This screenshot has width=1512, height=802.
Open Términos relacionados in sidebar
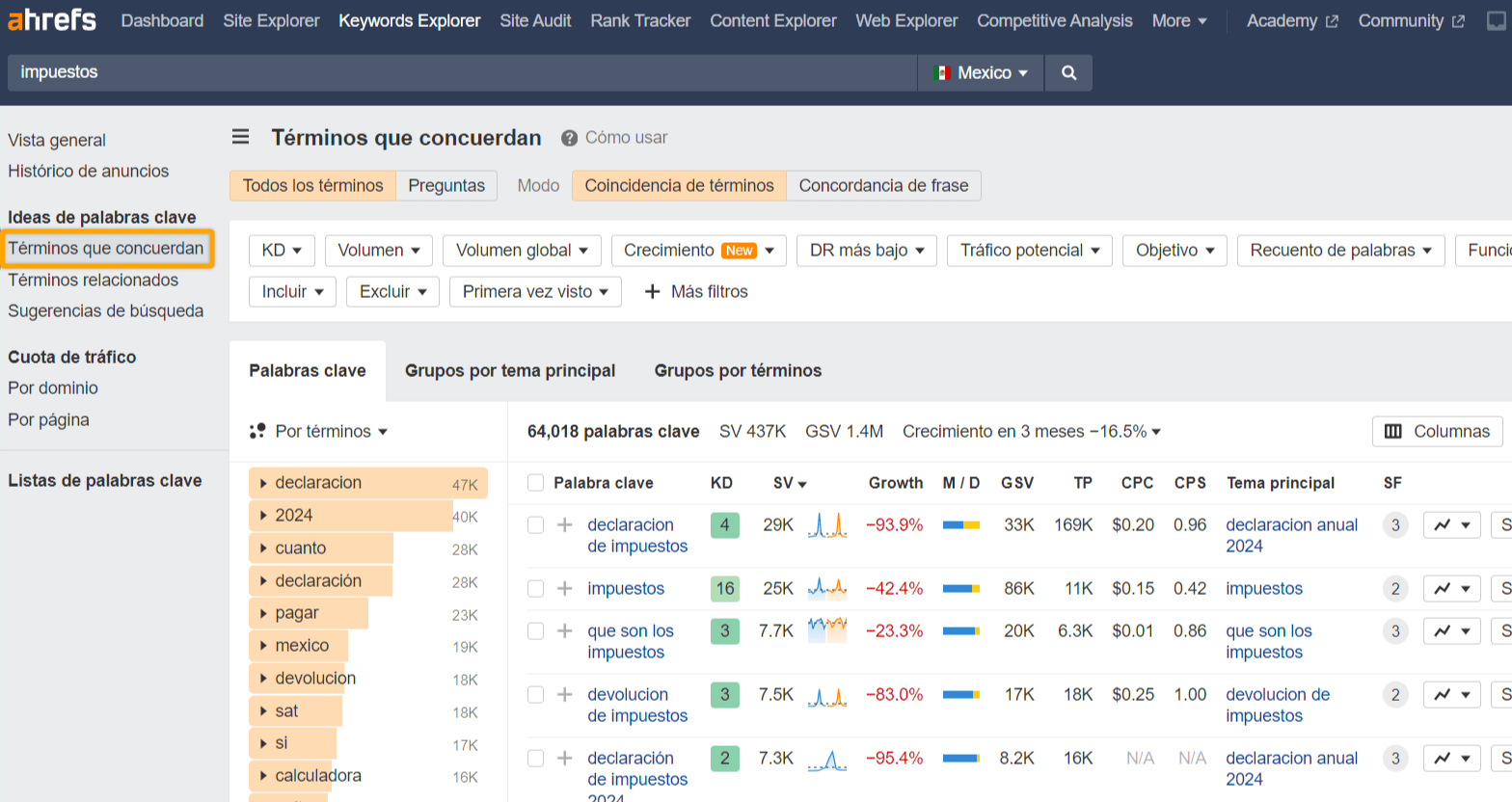tap(94, 280)
